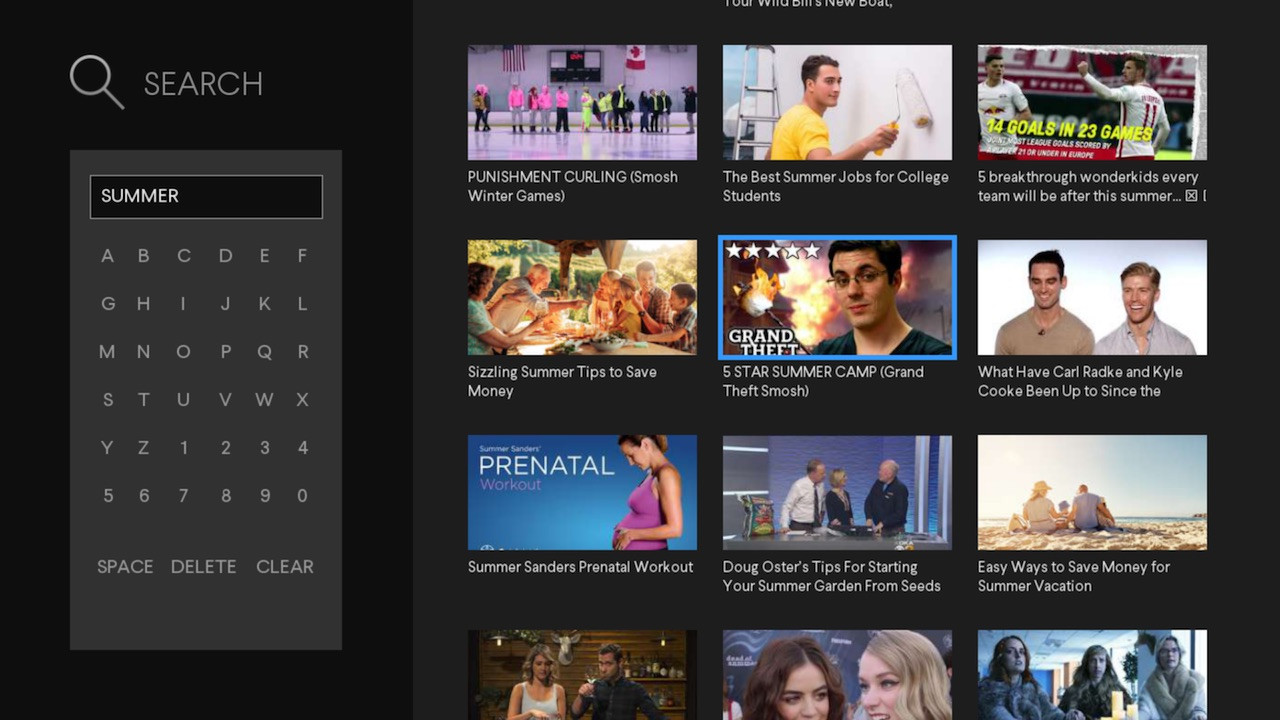The image size is (1280, 720).
Task: Click the Doug Oster's Tips title link
Action: [x=832, y=576]
